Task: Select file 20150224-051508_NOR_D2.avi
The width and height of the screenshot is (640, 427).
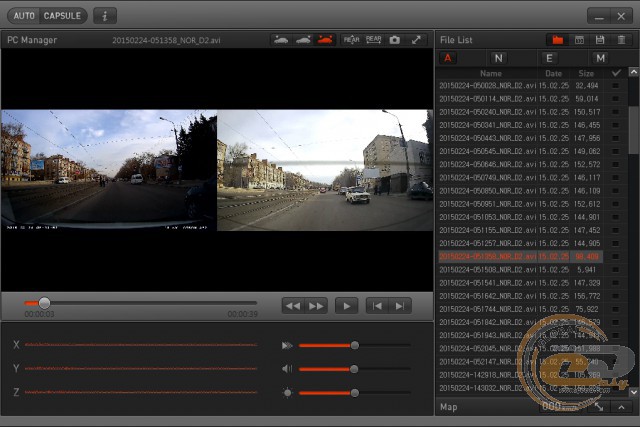Action: click(521, 270)
